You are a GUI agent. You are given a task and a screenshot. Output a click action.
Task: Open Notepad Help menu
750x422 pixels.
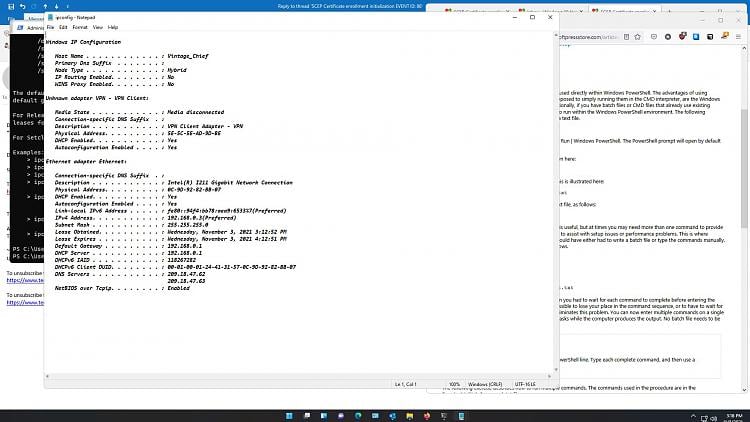[x=113, y=27]
